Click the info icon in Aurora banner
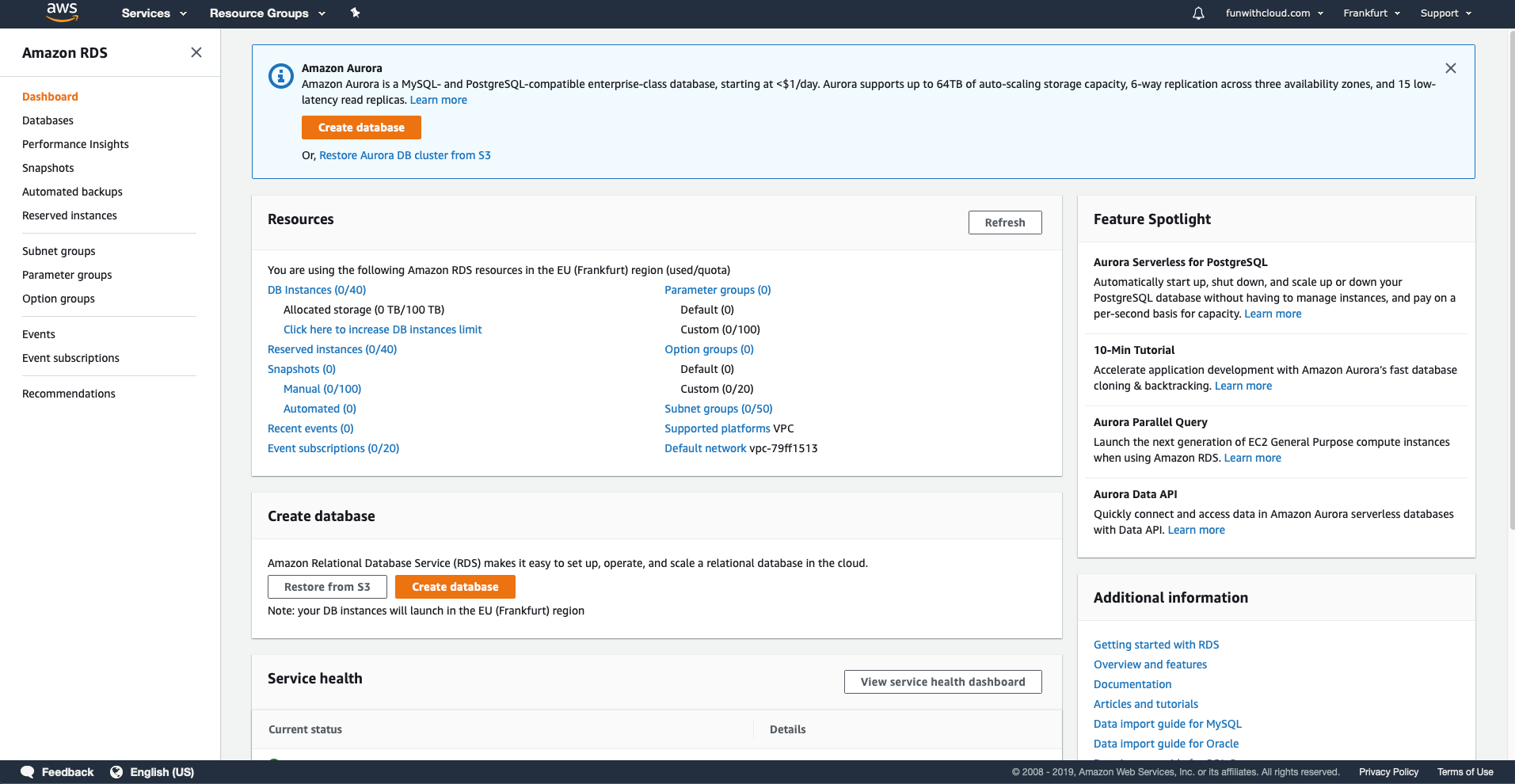 click(x=281, y=76)
